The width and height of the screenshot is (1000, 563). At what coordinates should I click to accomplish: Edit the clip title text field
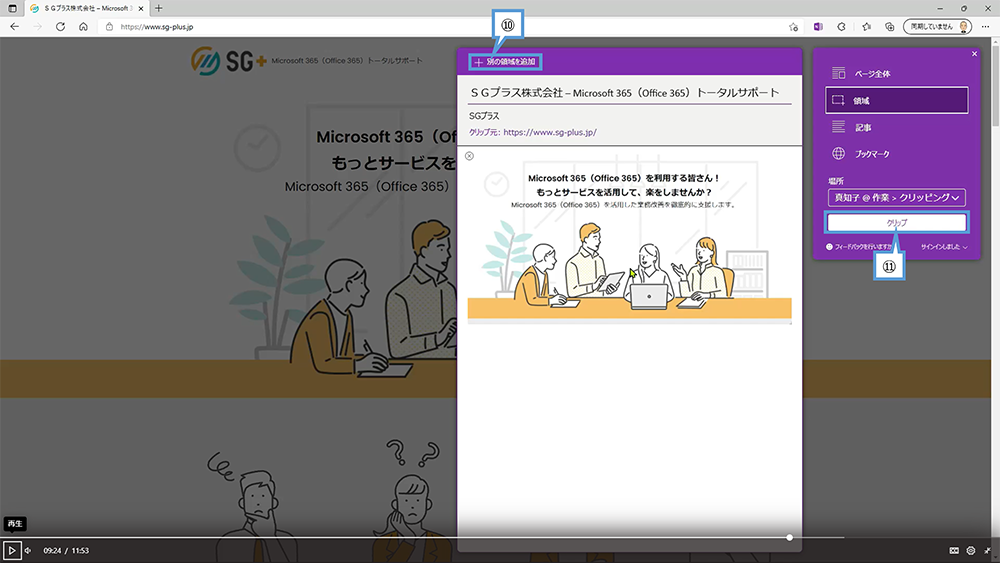pos(629,93)
